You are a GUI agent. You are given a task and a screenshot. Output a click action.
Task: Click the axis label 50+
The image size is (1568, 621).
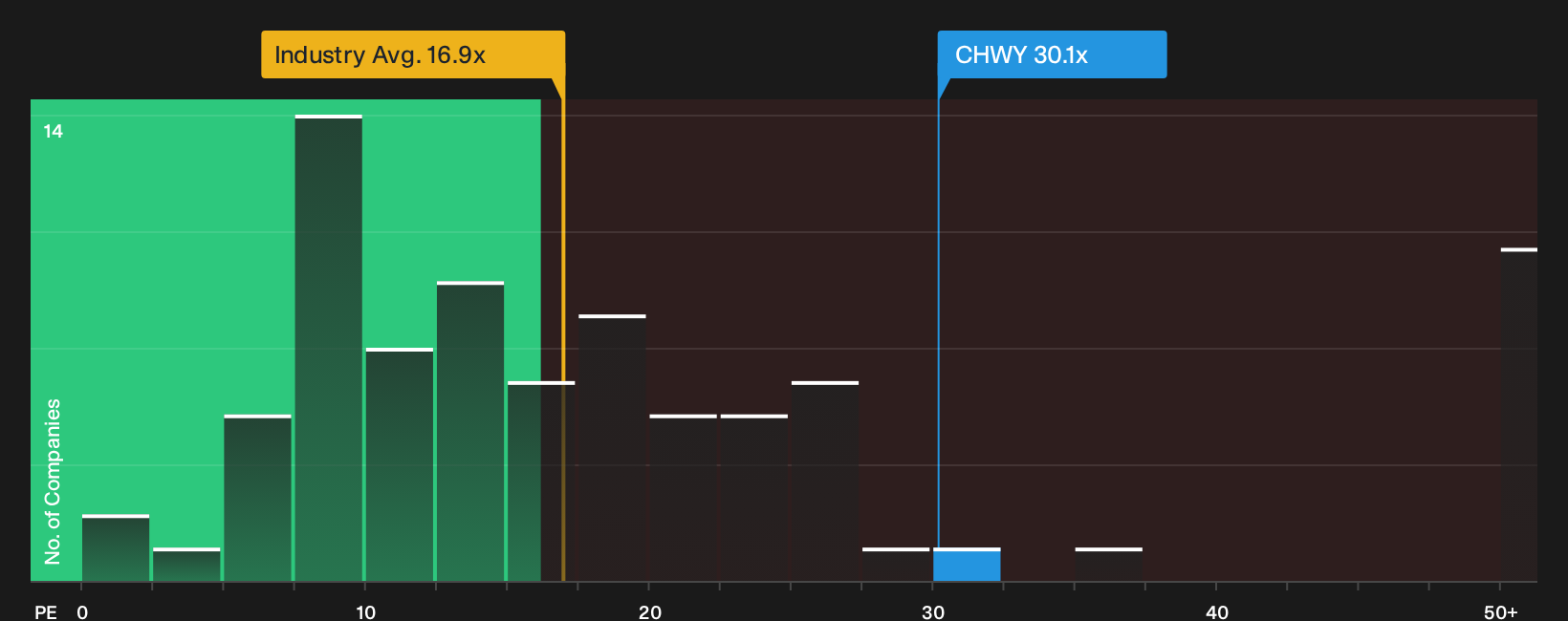point(1500,611)
